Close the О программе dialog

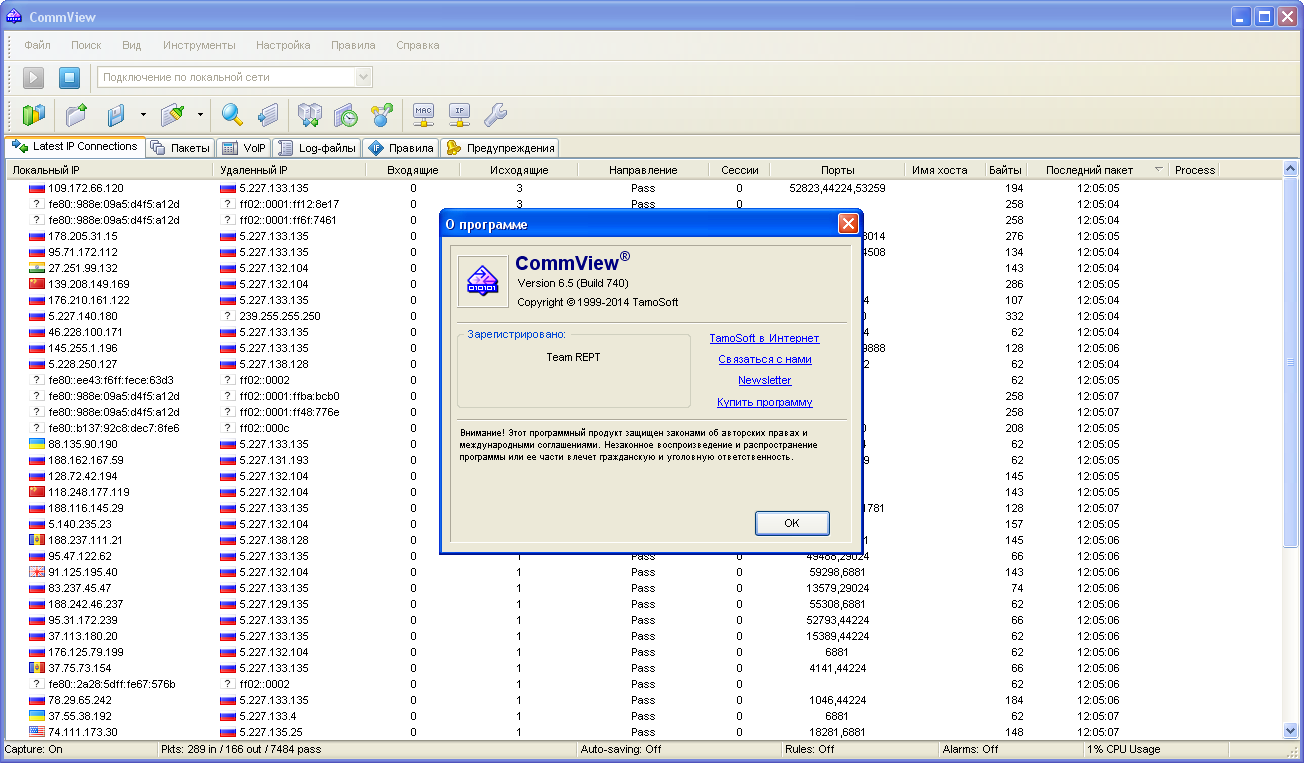848,223
